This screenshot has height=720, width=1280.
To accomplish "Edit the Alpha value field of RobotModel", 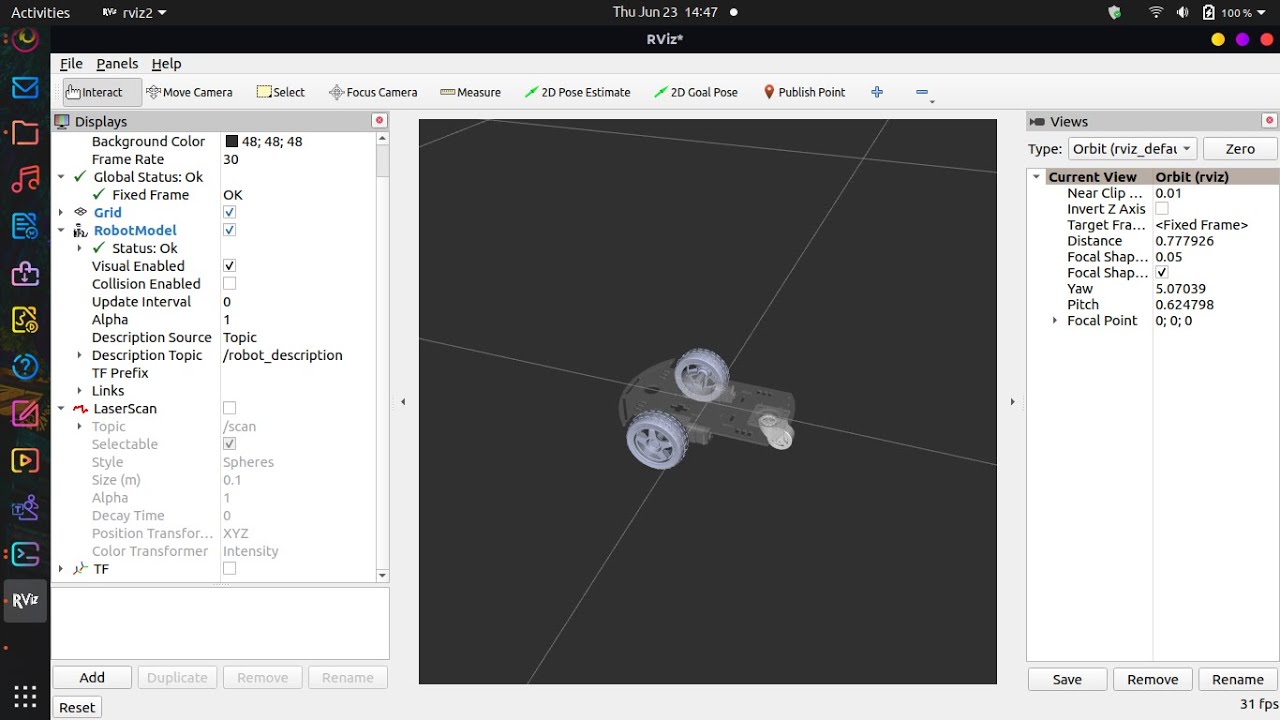I will coord(297,320).
